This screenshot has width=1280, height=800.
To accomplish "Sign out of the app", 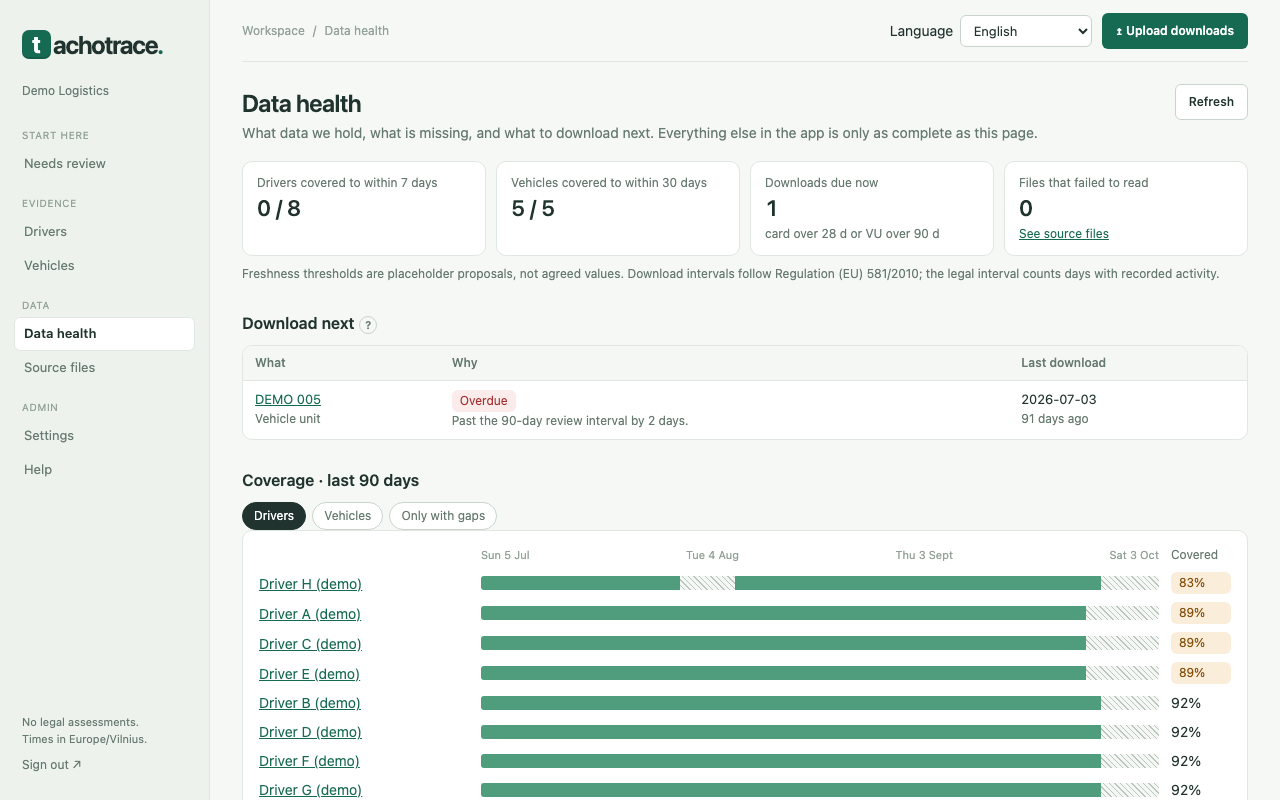I will (52, 765).
